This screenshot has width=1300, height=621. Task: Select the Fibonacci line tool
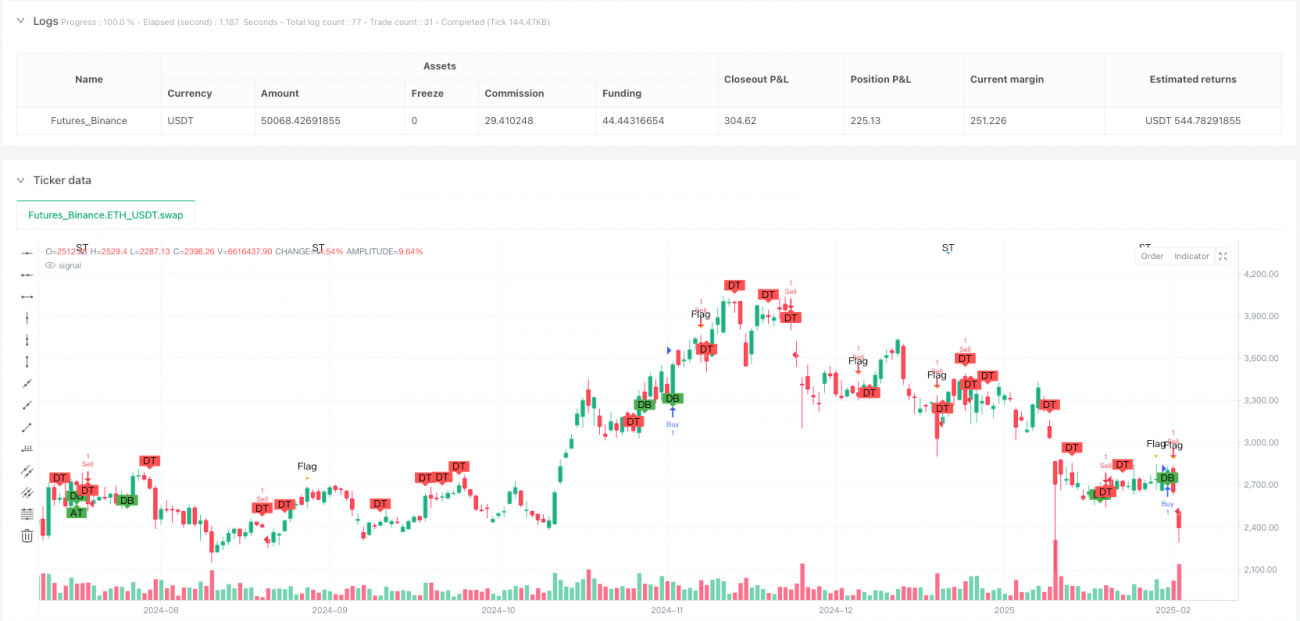point(27,513)
